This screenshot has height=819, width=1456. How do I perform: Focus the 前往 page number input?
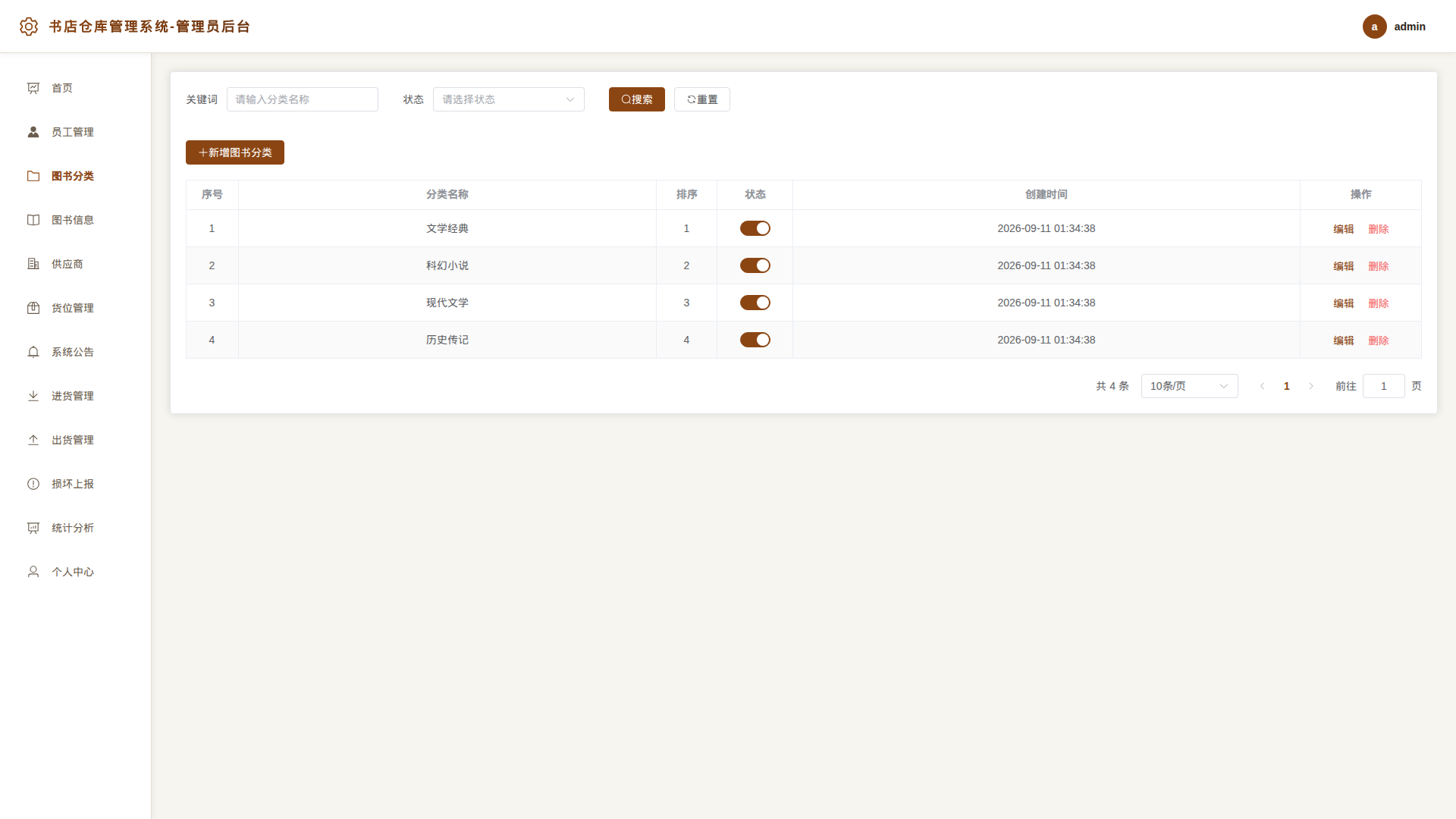click(x=1384, y=386)
